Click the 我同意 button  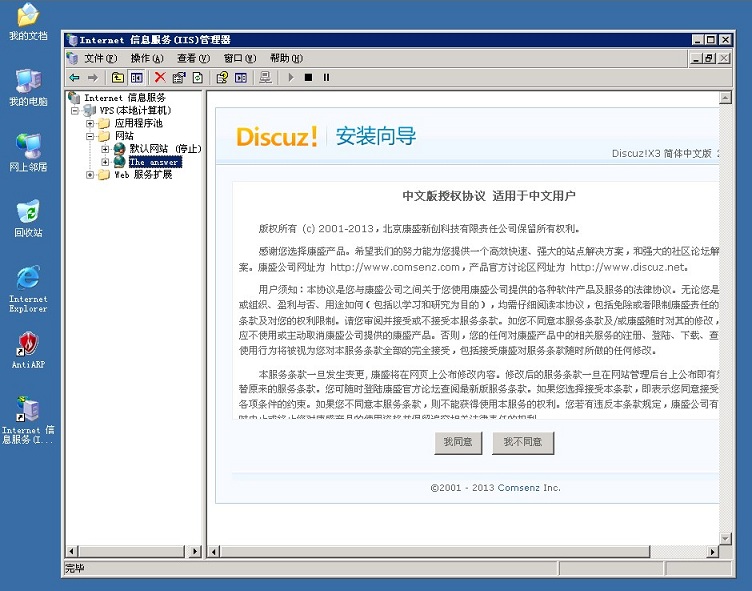click(x=458, y=442)
